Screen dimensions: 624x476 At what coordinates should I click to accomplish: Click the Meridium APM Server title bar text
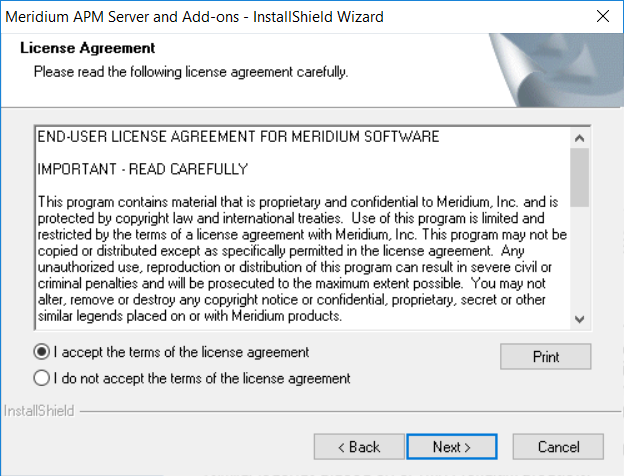click(x=194, y=17)
